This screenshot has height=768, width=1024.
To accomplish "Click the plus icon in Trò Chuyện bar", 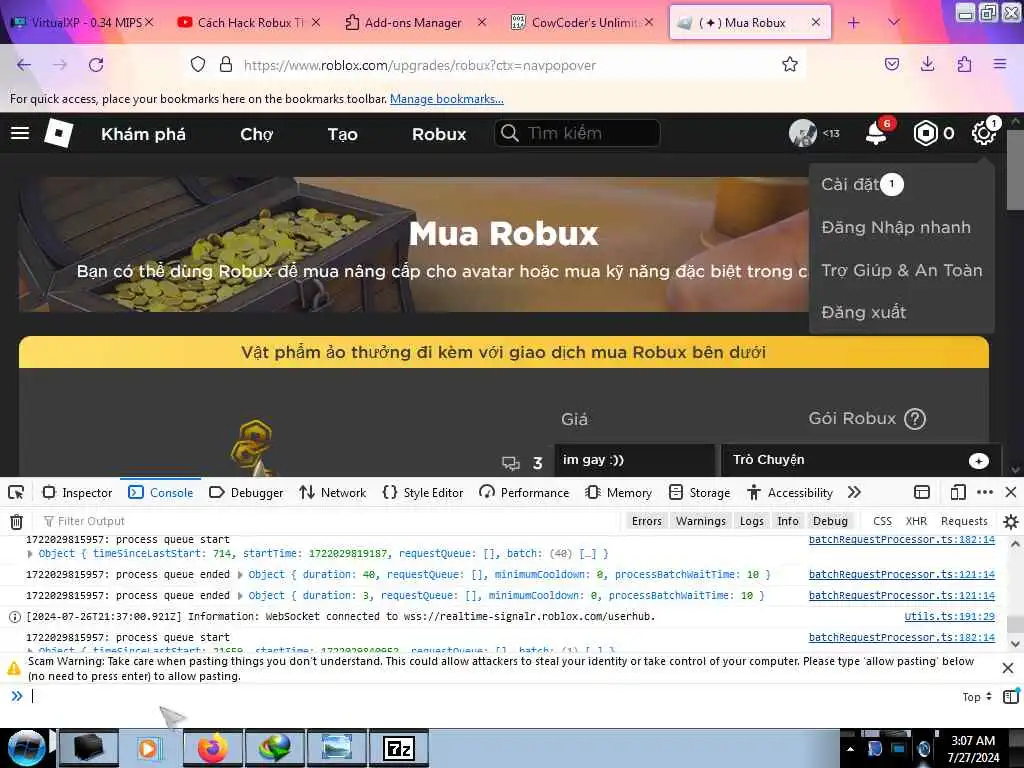I will (x=978, y=461).
